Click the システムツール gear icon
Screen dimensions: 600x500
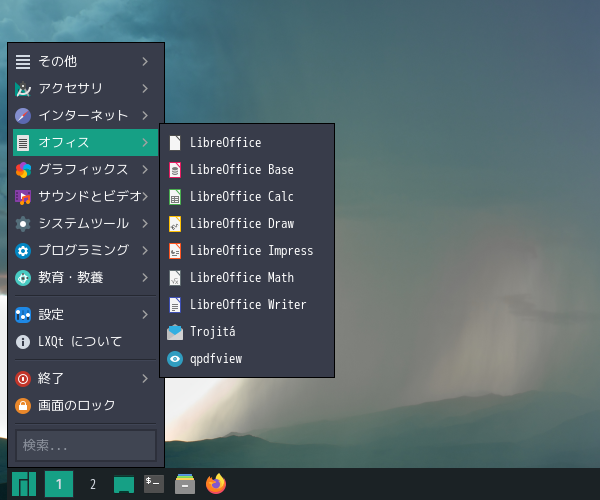pos(23,224)
